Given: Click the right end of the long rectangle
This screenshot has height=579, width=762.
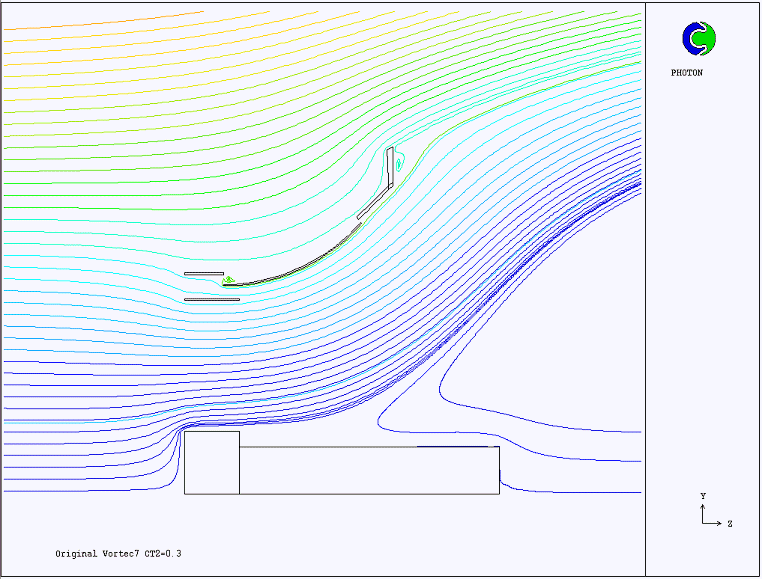Looking at the screenshot, I should (498, 470).
